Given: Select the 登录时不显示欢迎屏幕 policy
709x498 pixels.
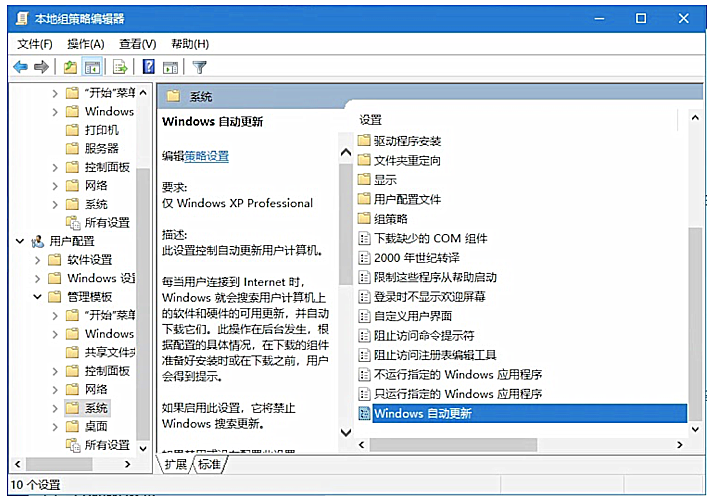Looking at the screenshot, I should [429, 296].
